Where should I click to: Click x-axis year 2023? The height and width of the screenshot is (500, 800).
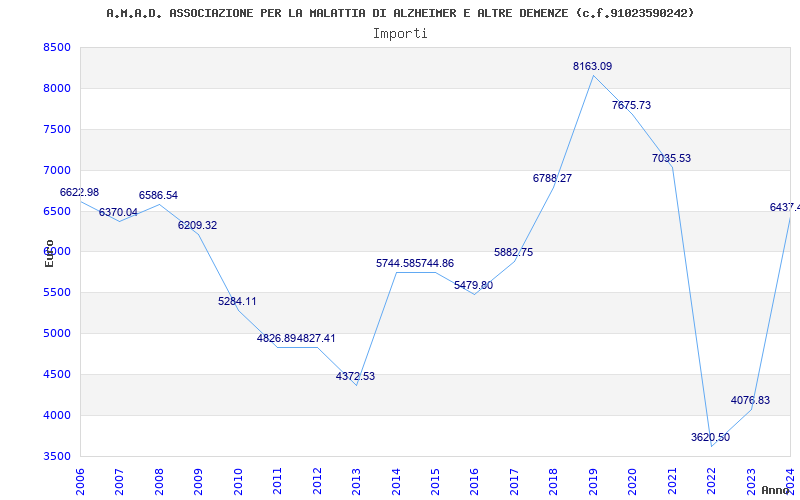click(751, 482)
